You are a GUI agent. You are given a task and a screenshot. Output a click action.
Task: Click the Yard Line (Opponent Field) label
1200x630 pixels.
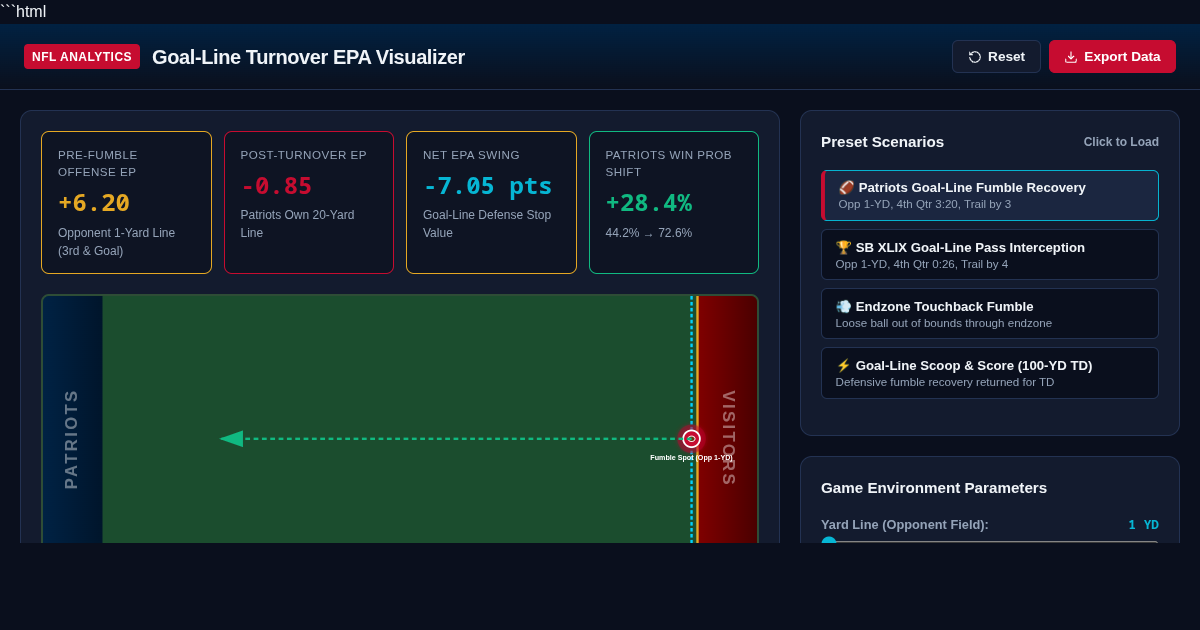pyautogui.click(x=905, y=525)
